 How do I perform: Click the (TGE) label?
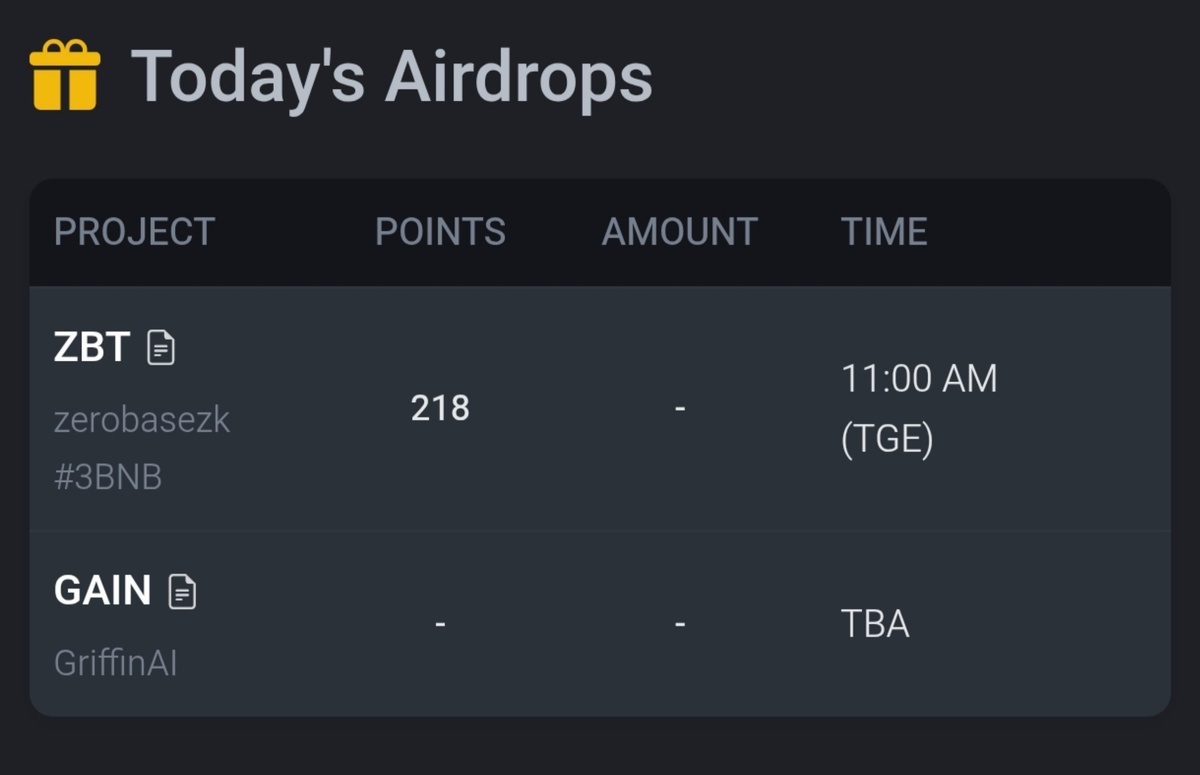[x=887, y=439]
